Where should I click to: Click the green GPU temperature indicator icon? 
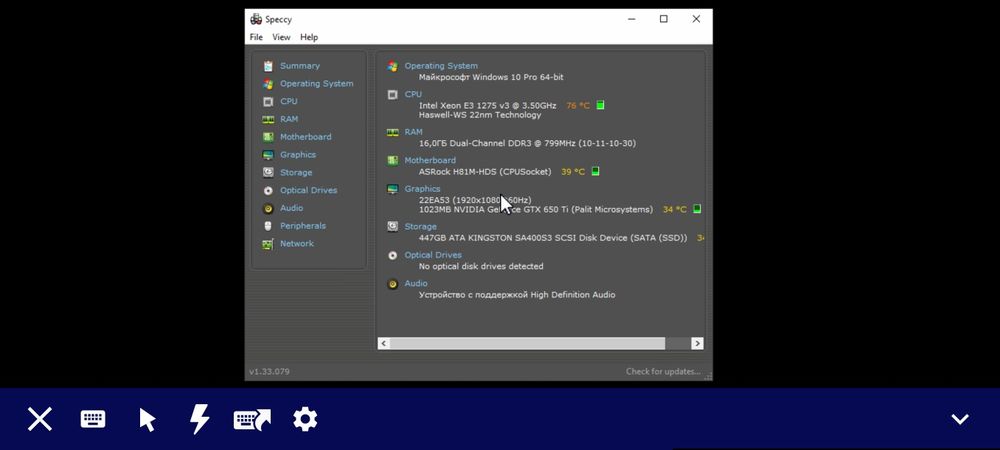(697, 209)
